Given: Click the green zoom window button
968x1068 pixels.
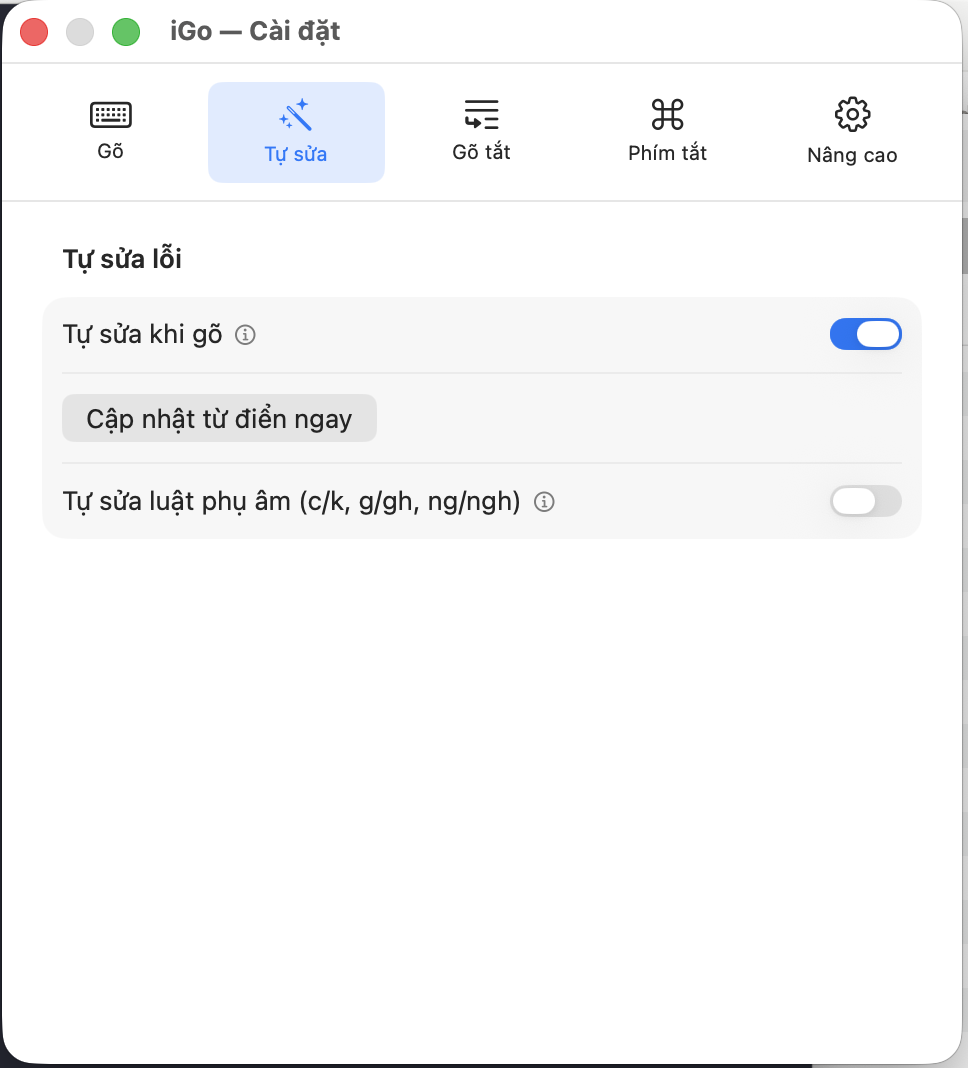Looking at the screenshot, I should (126, 32).
